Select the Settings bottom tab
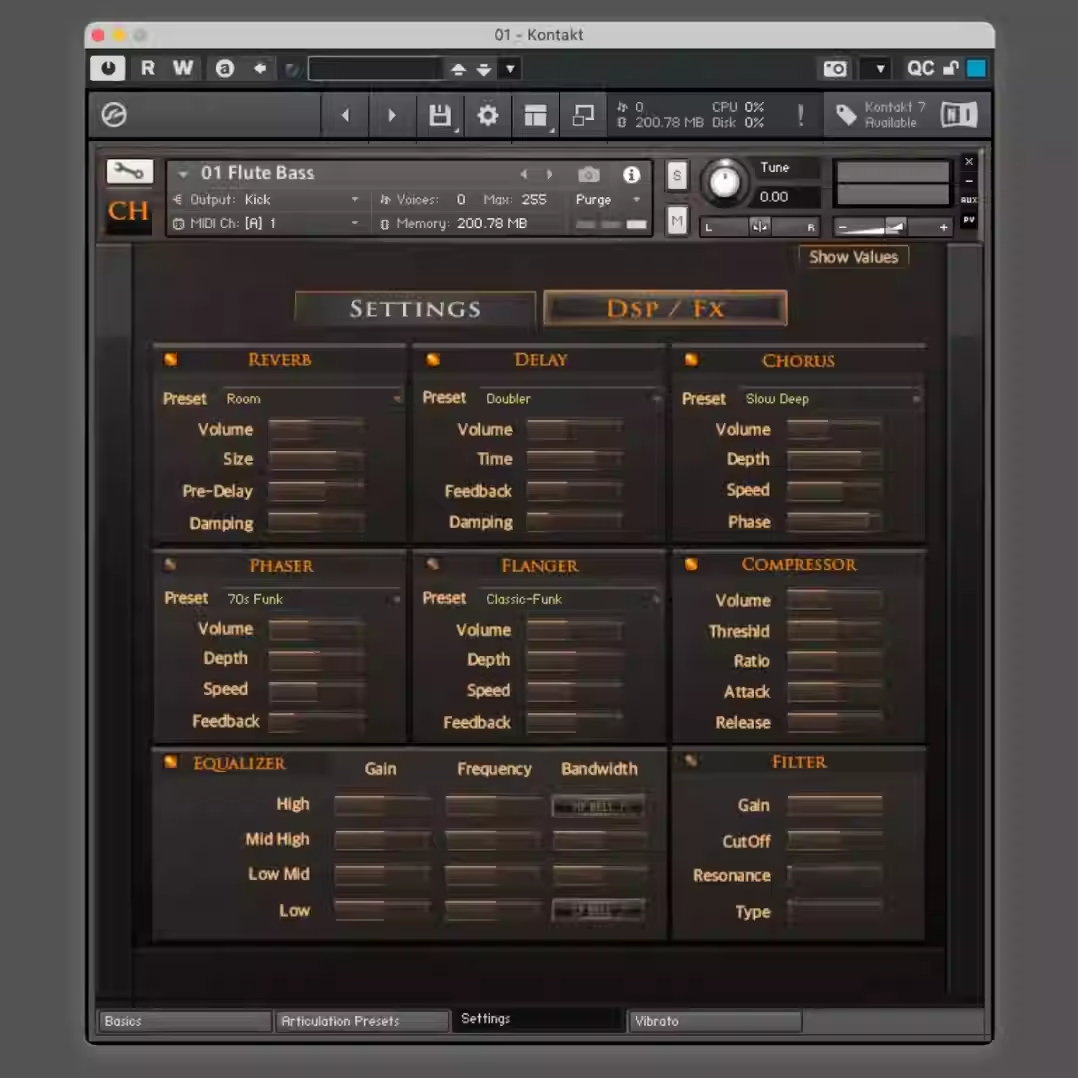This screenshot has height=1078, width=1078. coord(538,1020)
